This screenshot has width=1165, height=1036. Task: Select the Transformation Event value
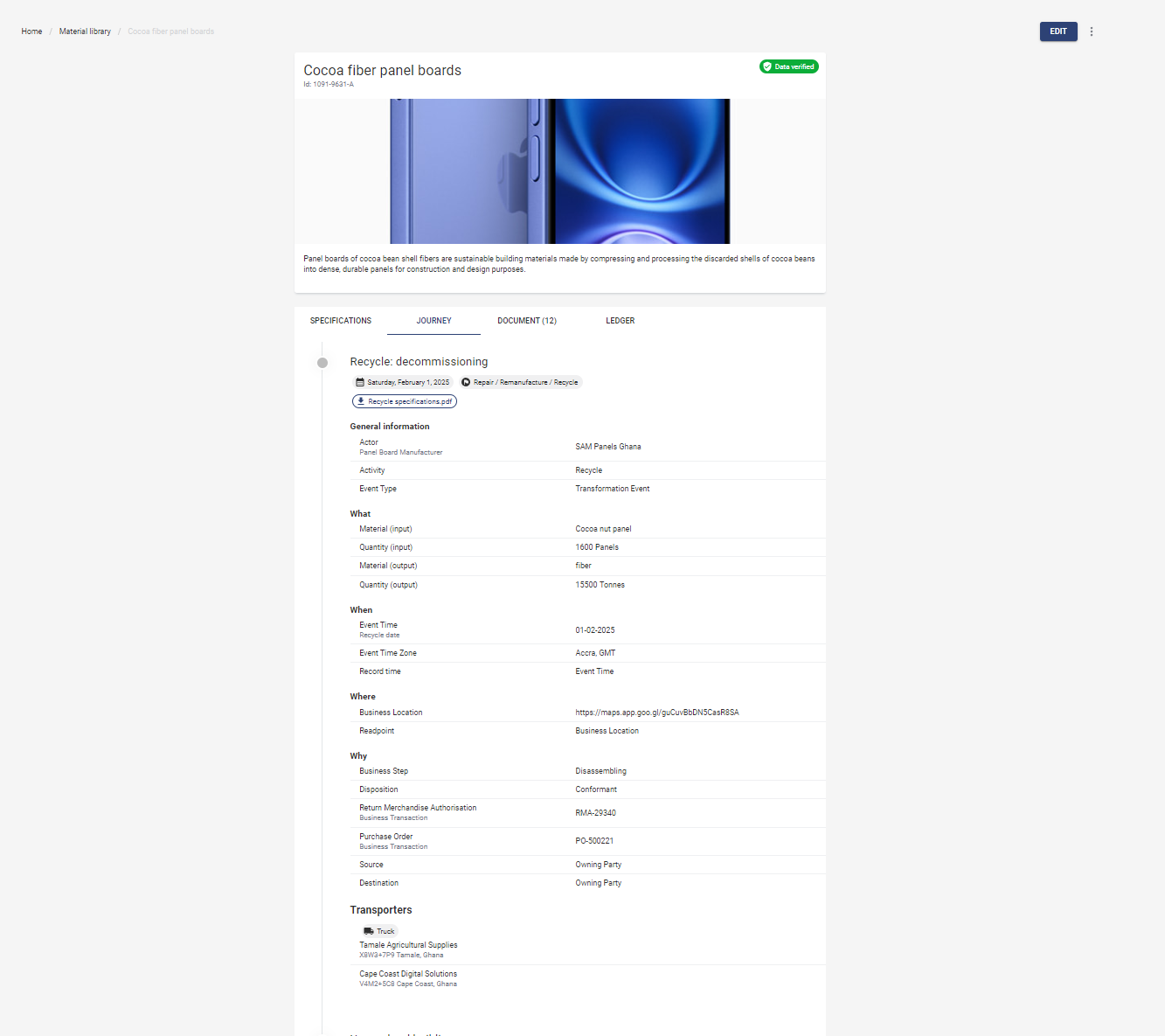coord(613,489)
